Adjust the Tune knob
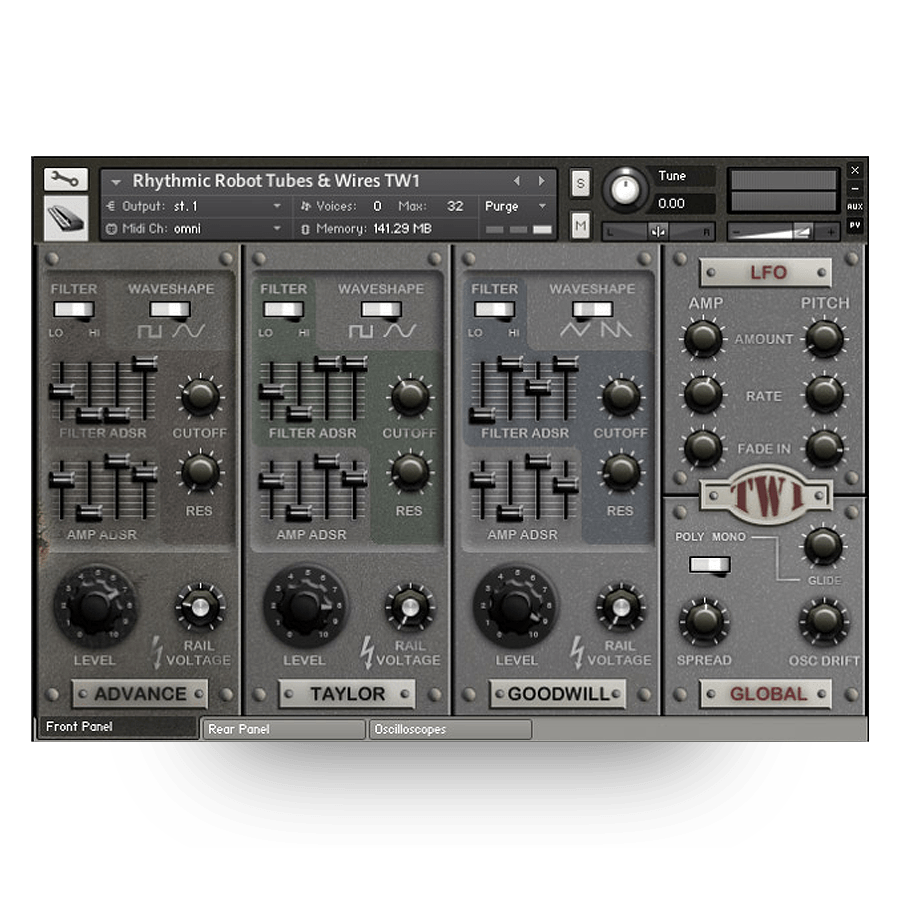This screenshot has width=900, height=900. point(625,189)
